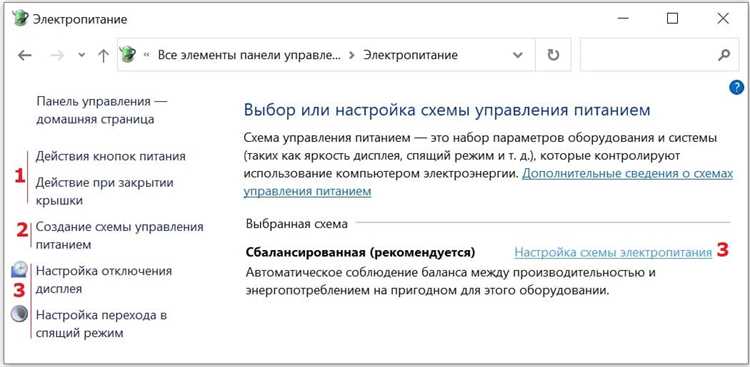Select 'Сбалансированная (рекомендуется)' plan text
This screenshot has height=367, width=750.
[360, 252]
